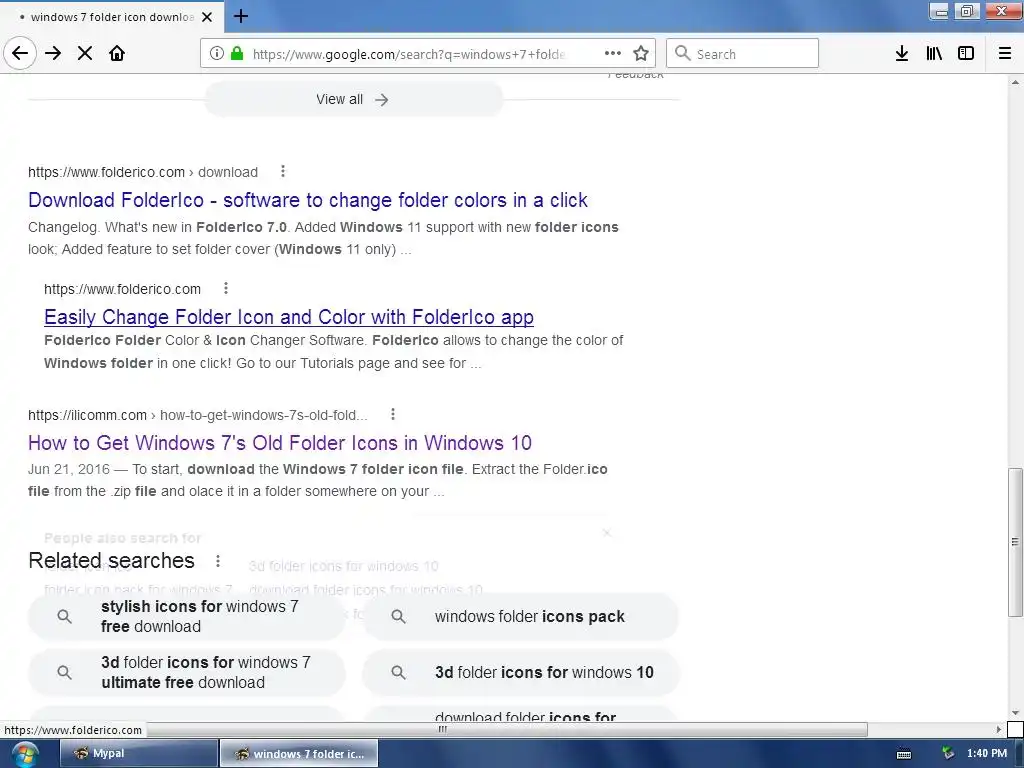
Task: Search 3d folder icons for windows 10 suggestion
Action: pyautogui.click(x=520, y=672)
